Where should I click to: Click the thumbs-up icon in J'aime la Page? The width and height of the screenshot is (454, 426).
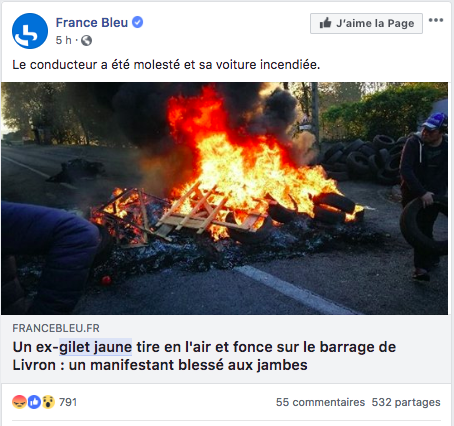point(325,23)
